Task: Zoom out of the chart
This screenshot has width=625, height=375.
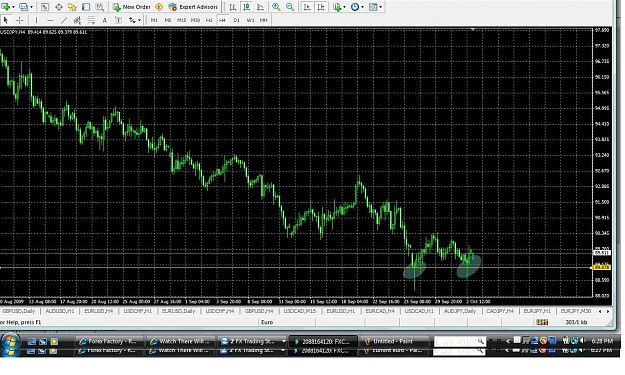Action: click(290, 7)
